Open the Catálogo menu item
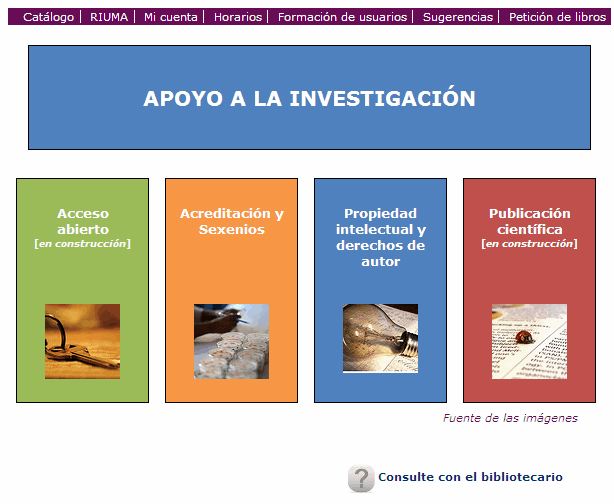Screen dimensions: 614x504 [49, 17]
